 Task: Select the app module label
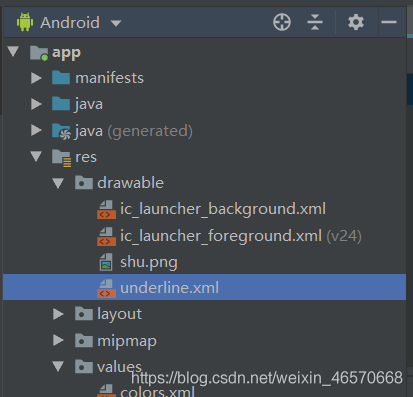[66, 53]
